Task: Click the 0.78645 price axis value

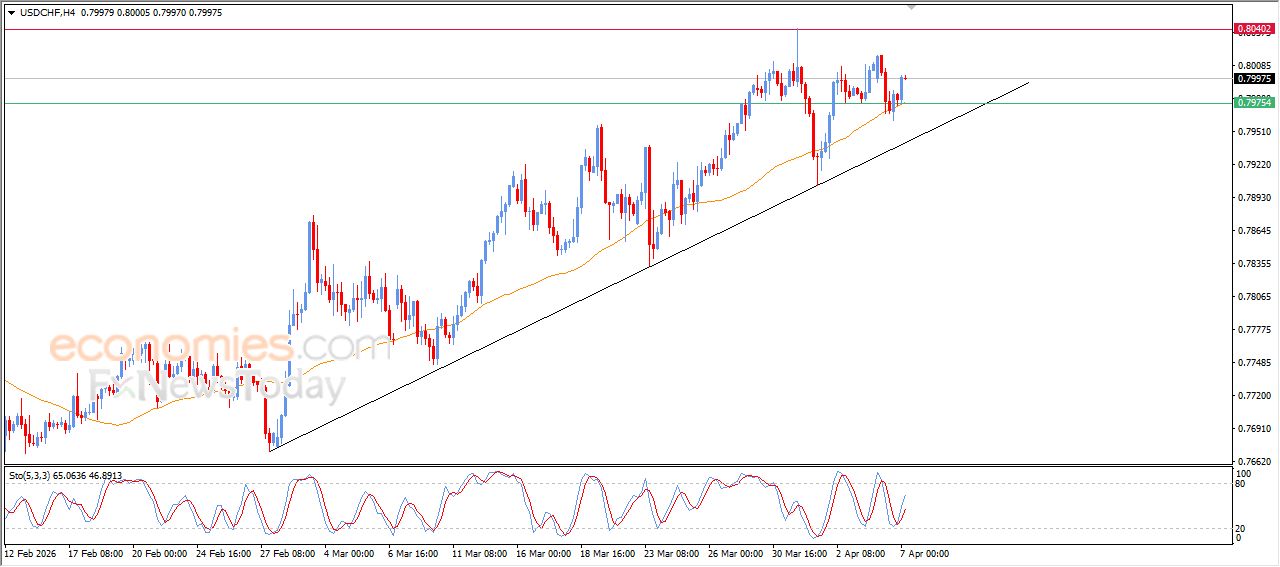Action: click(1254, 230)
